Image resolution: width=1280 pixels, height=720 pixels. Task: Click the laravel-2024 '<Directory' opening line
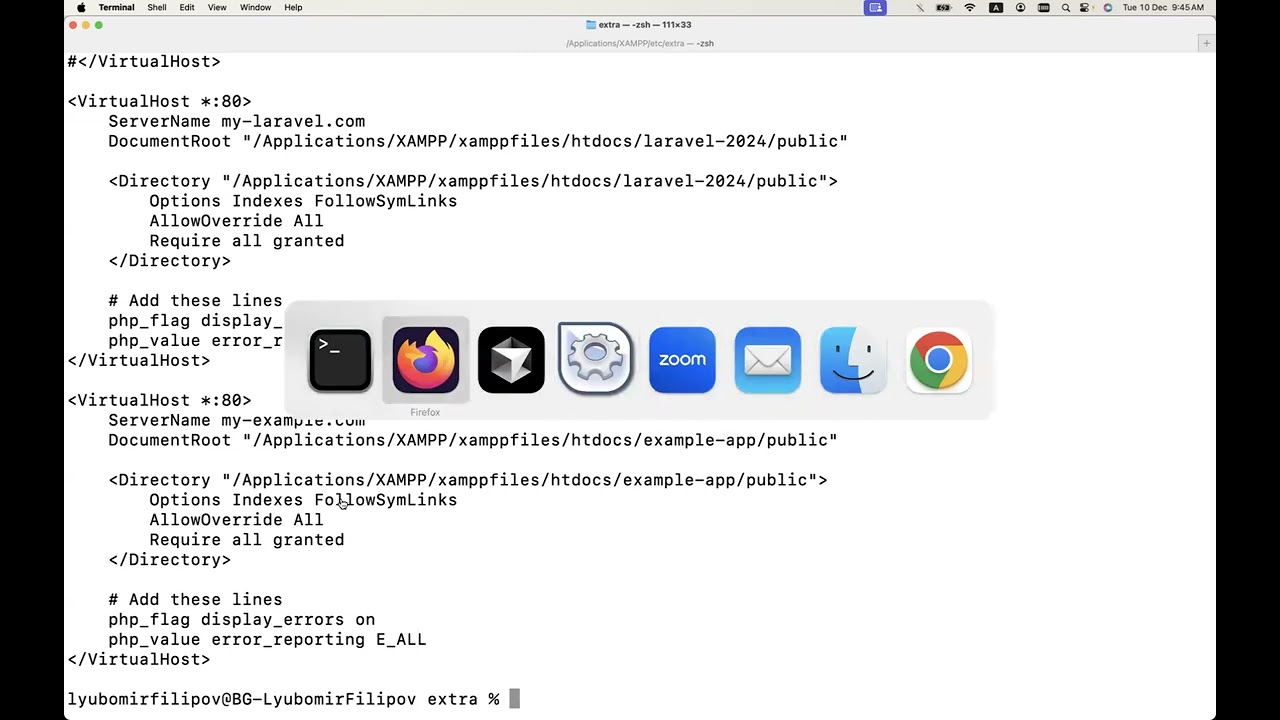click(473, 181)
